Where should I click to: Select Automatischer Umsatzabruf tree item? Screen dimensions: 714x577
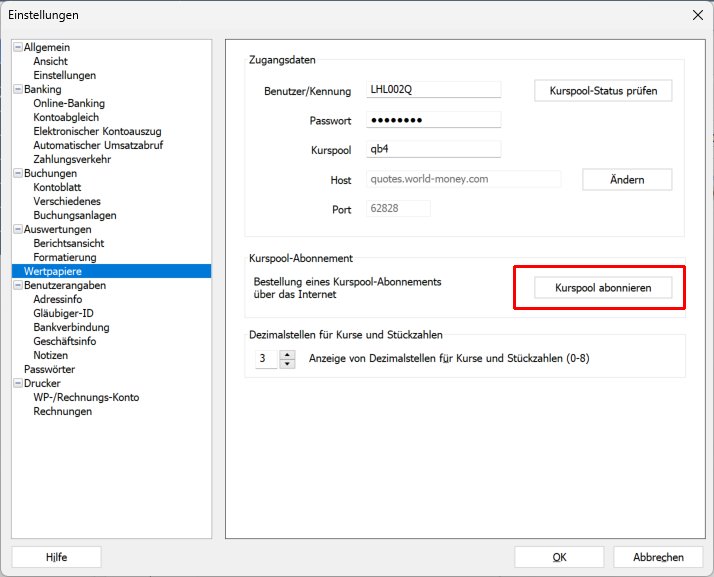point(98,145)
